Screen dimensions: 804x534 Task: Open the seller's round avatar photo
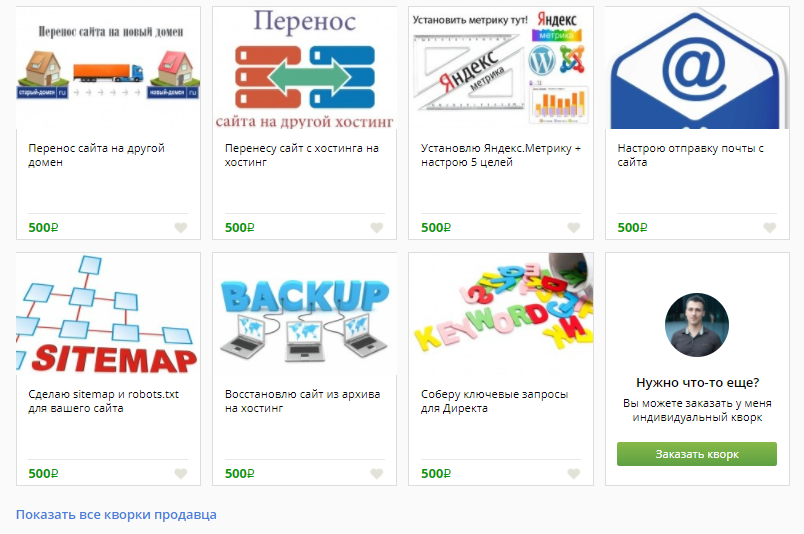697,325
